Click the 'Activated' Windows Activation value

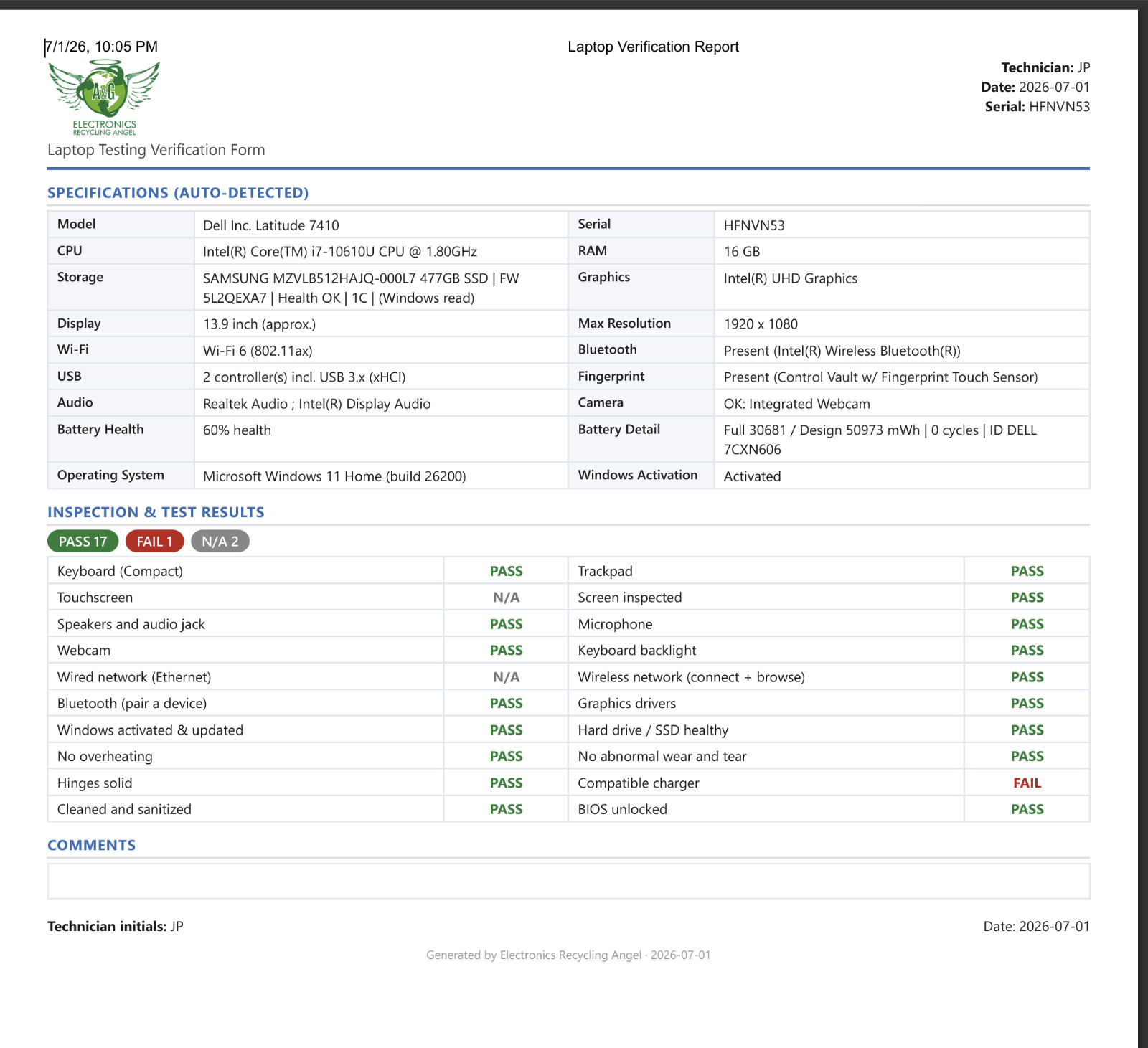pos(753,476)
